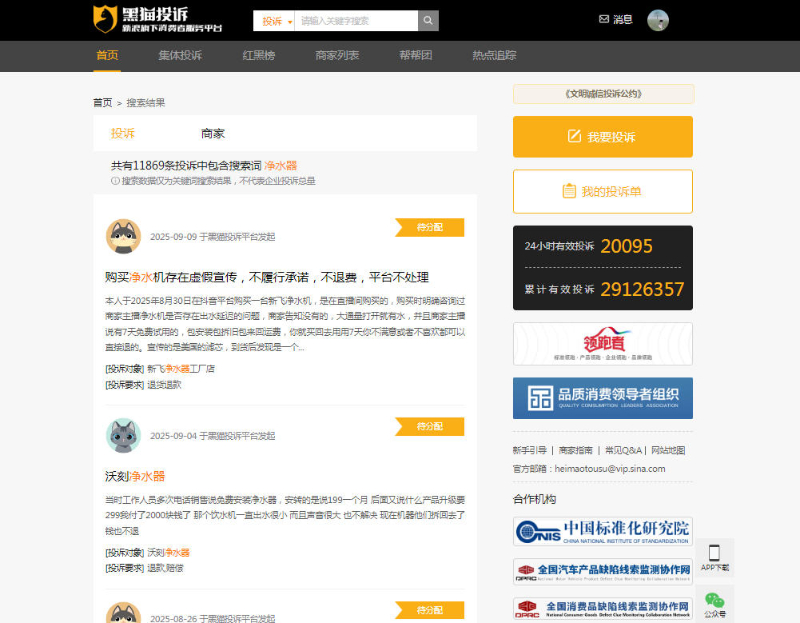The width and height of the screenshot is (800, 623).
Task: Click the 首页 breadcrumb link
Action: coord(102,102)
